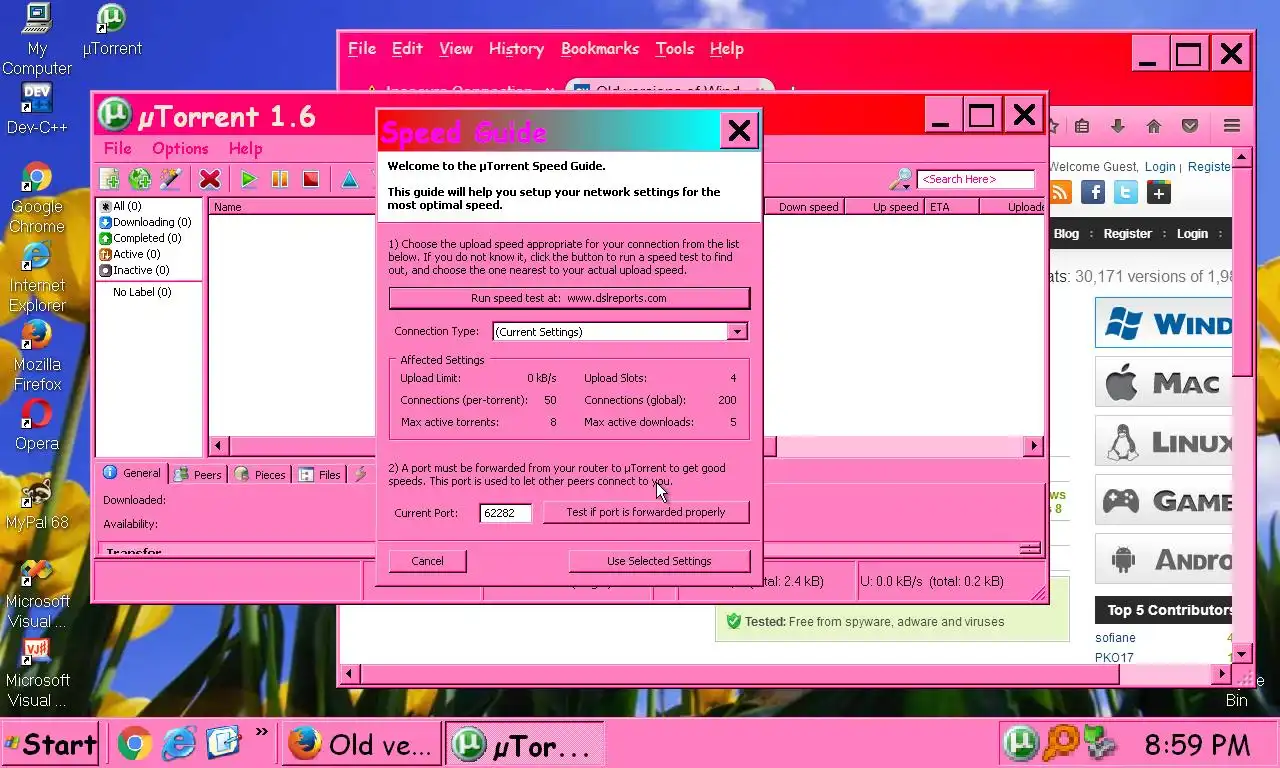
Task: Click the red Stop torrent icon
Action: click(311, 179)
